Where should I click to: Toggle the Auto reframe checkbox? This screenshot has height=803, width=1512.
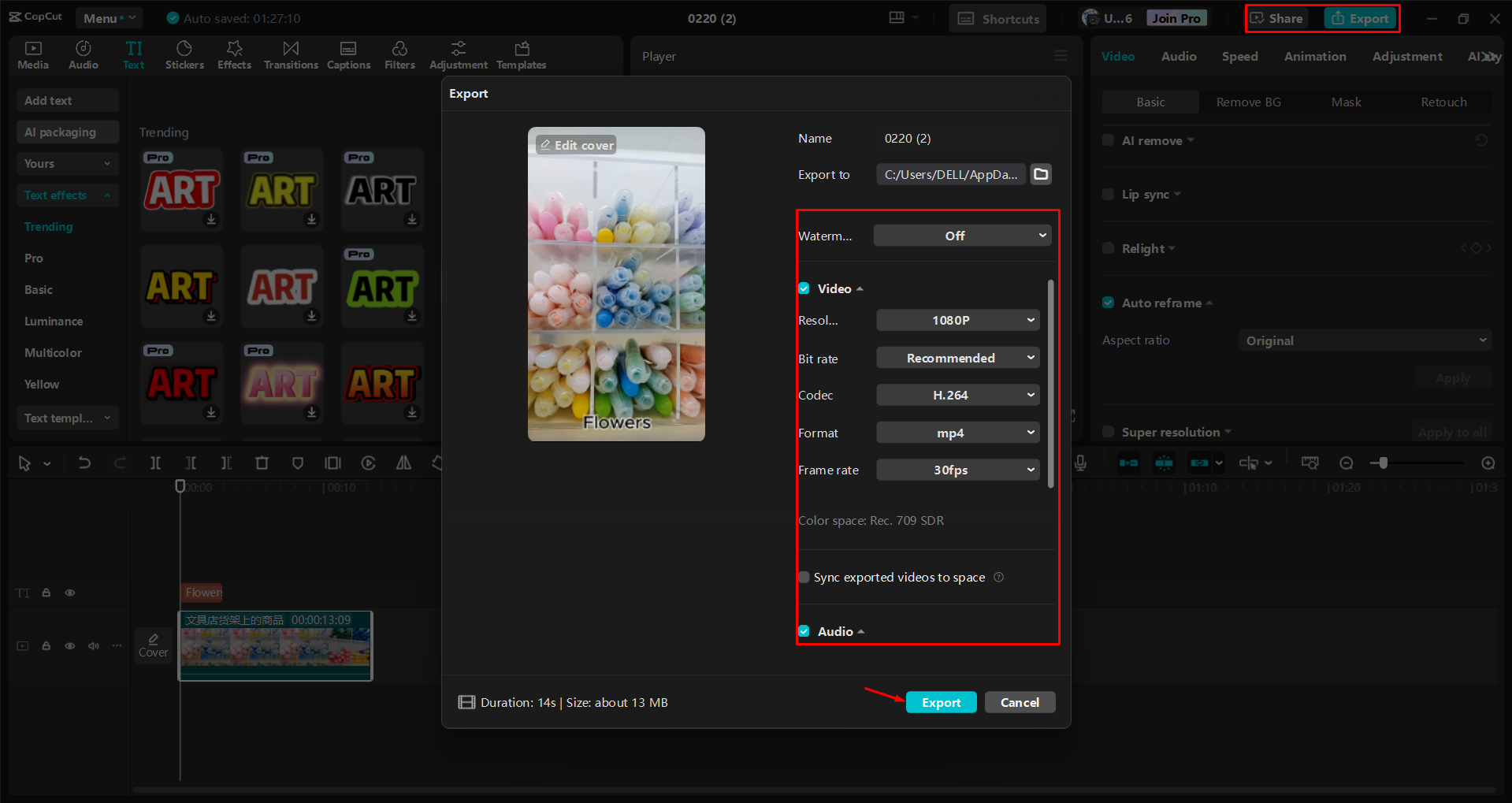1108,303
